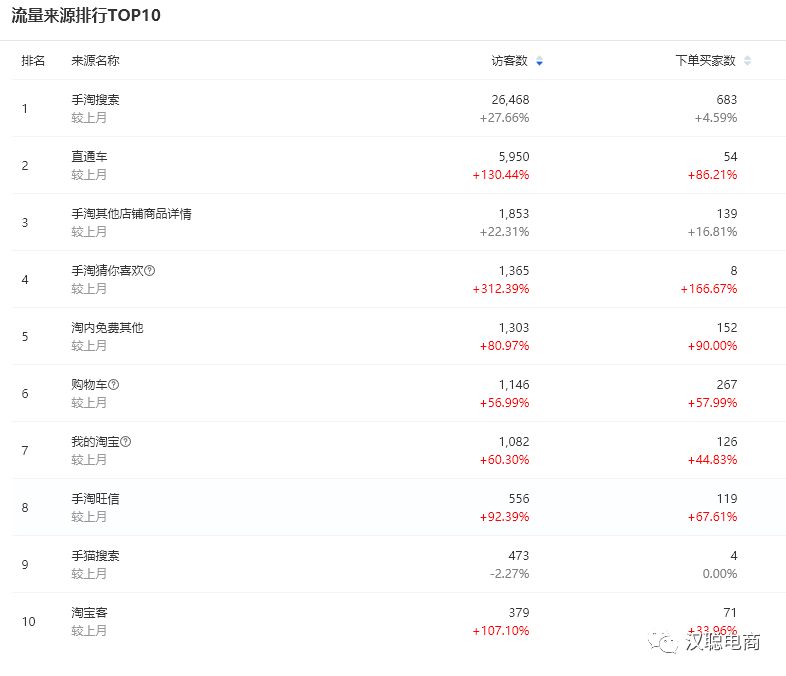Open the help icon next to 手淘猜你喜欢
The width and height of the screenshot is (786, 676).
pyautogui.click(x=150, y=271)
